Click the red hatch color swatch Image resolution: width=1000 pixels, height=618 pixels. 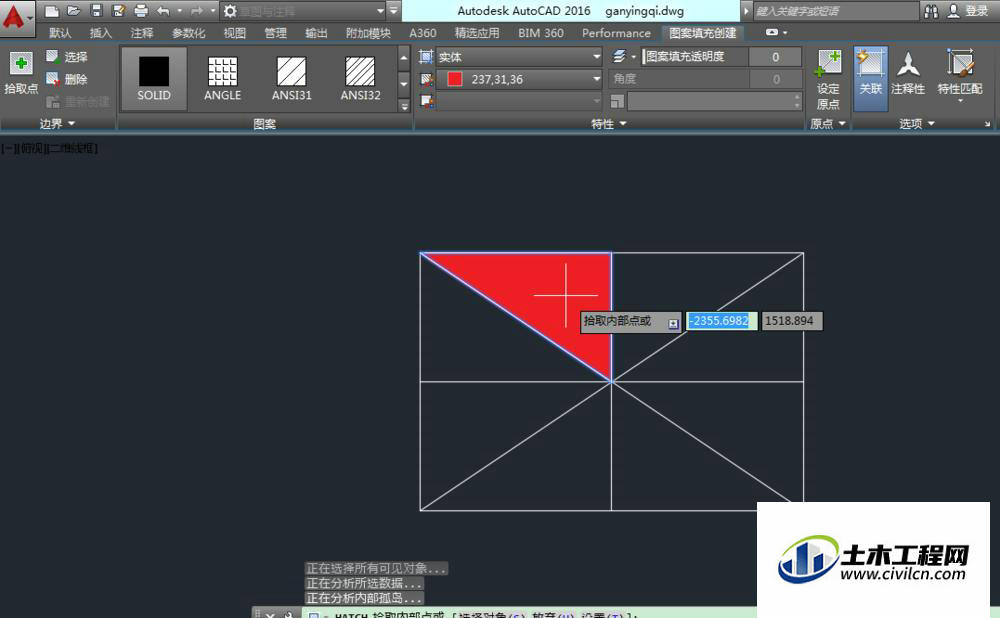pos(455,79)
